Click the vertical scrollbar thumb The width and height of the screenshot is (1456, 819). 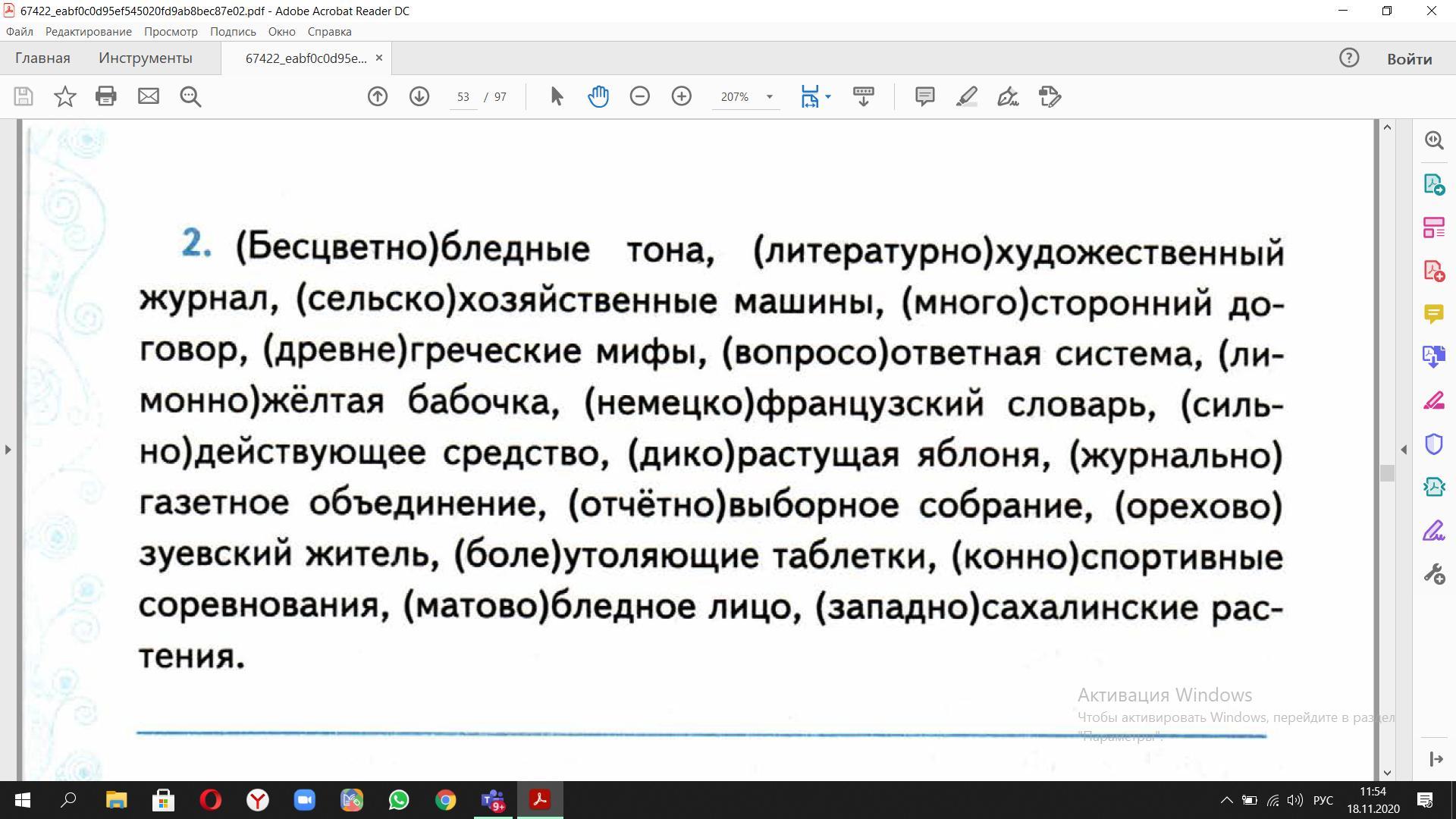coord(1387,473)
